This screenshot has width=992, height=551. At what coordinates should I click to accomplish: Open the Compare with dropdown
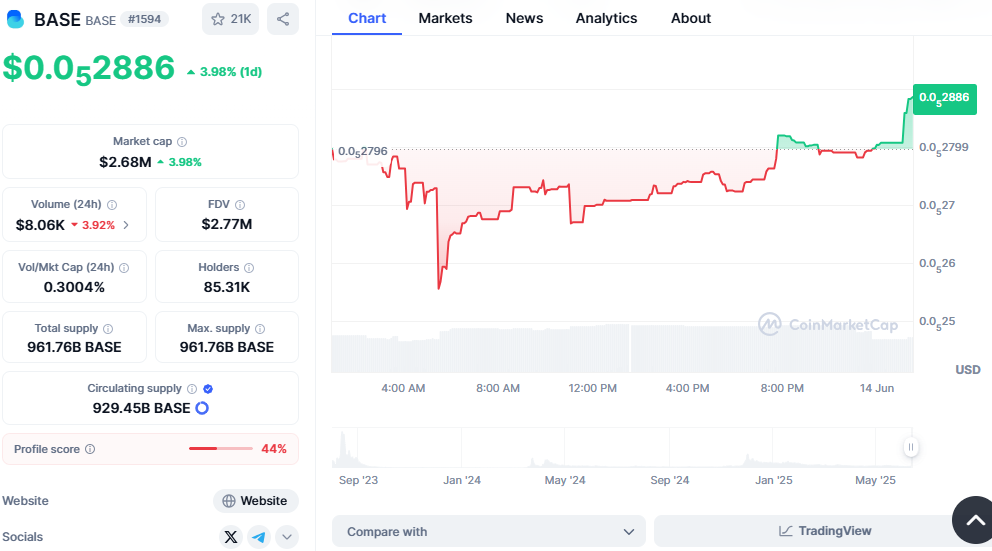tap(489, 531)
